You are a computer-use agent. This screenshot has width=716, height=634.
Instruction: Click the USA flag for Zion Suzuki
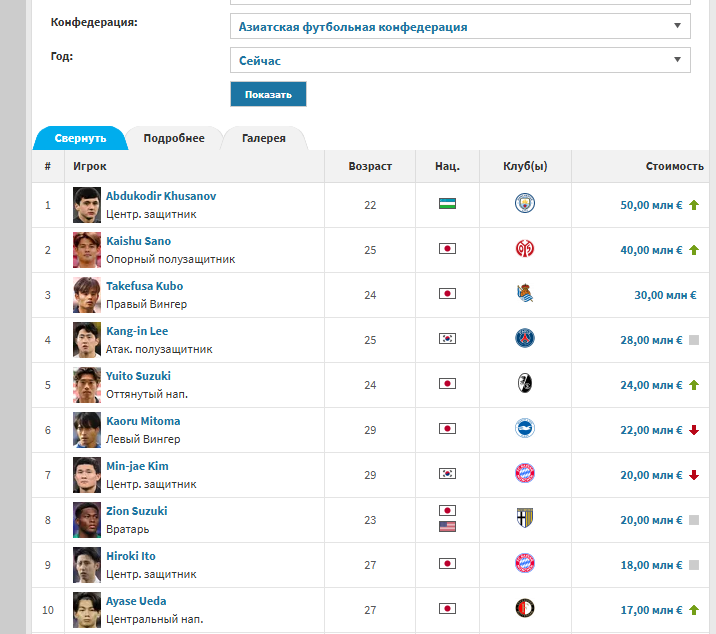tap(447, 527)
